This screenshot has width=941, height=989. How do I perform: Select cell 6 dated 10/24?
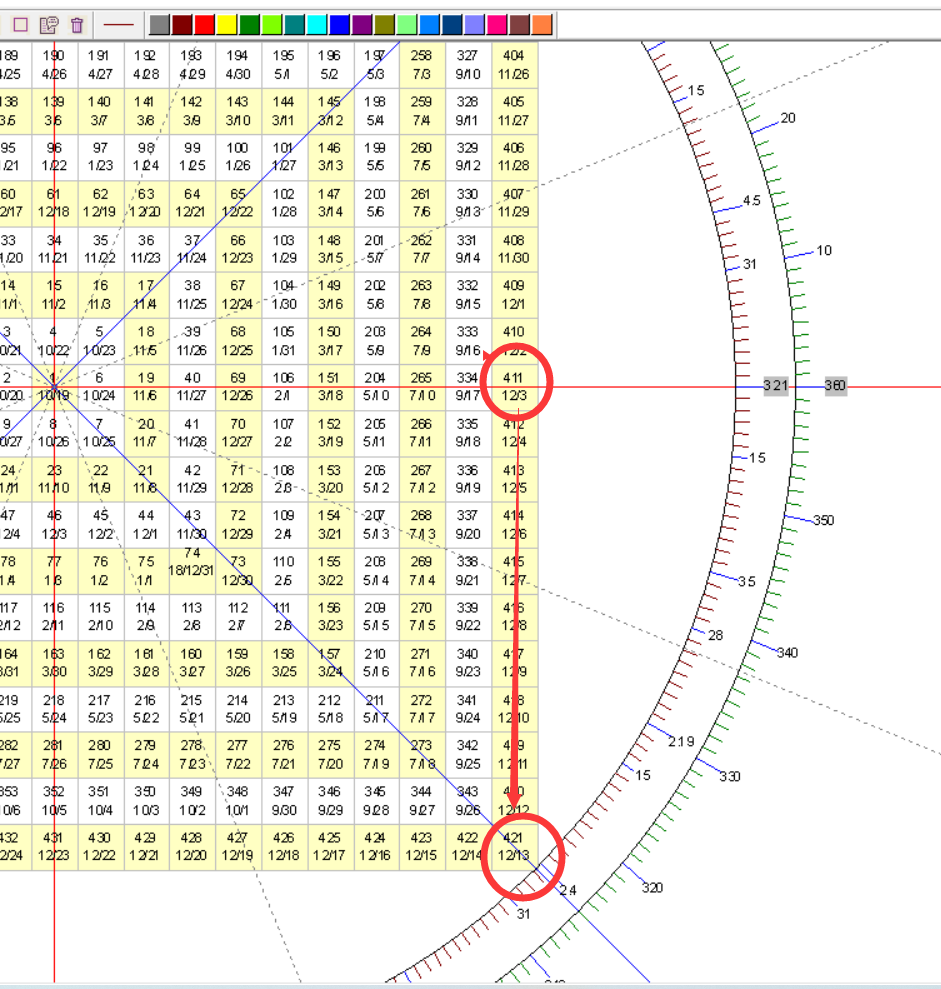[100, 387]
